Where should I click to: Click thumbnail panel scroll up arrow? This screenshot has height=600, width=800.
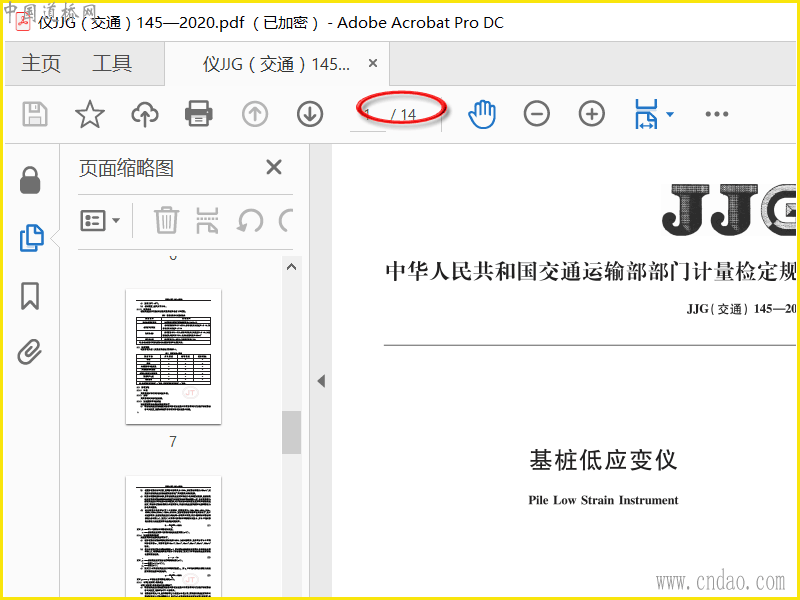point(291,267)
